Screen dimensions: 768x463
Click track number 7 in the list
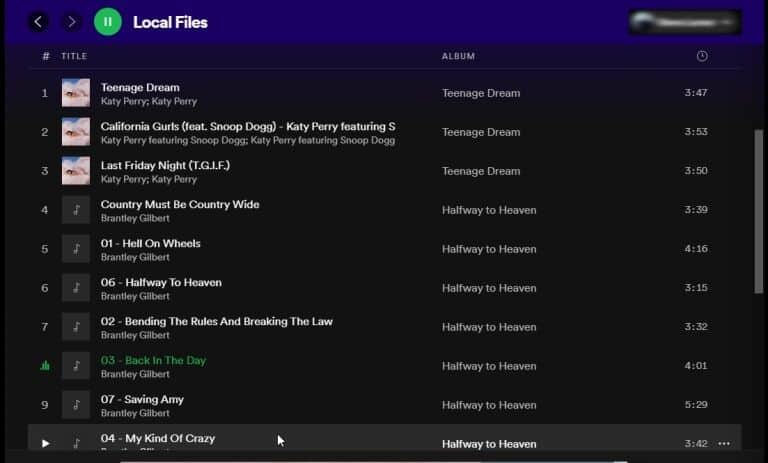[x=45, y=327]
